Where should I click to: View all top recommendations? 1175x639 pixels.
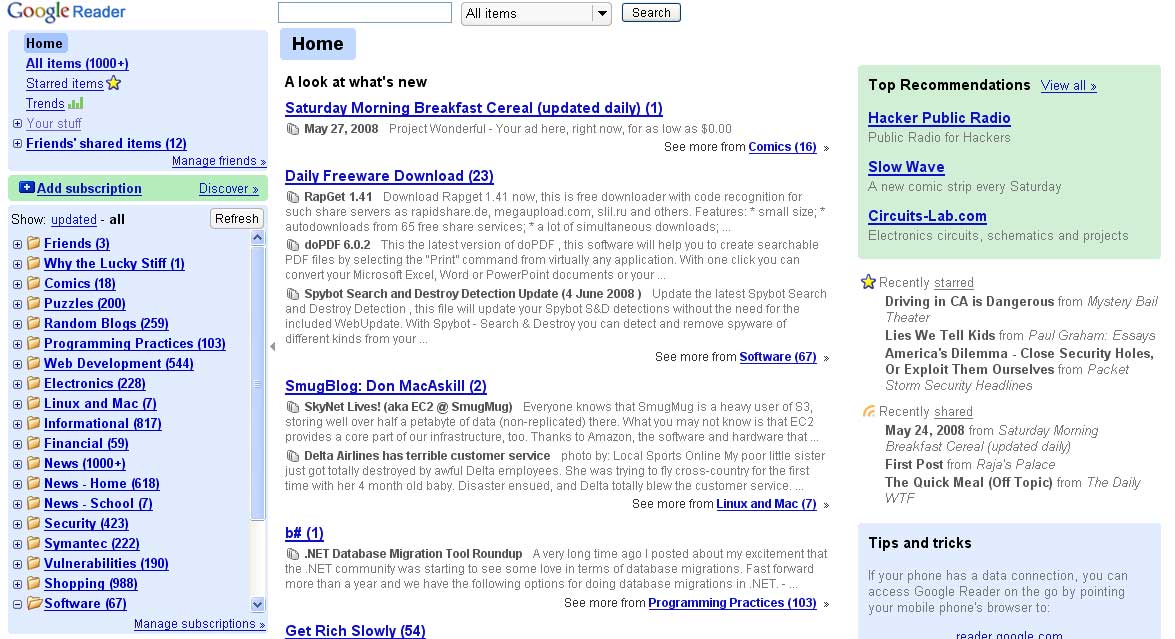point(1069,85)
